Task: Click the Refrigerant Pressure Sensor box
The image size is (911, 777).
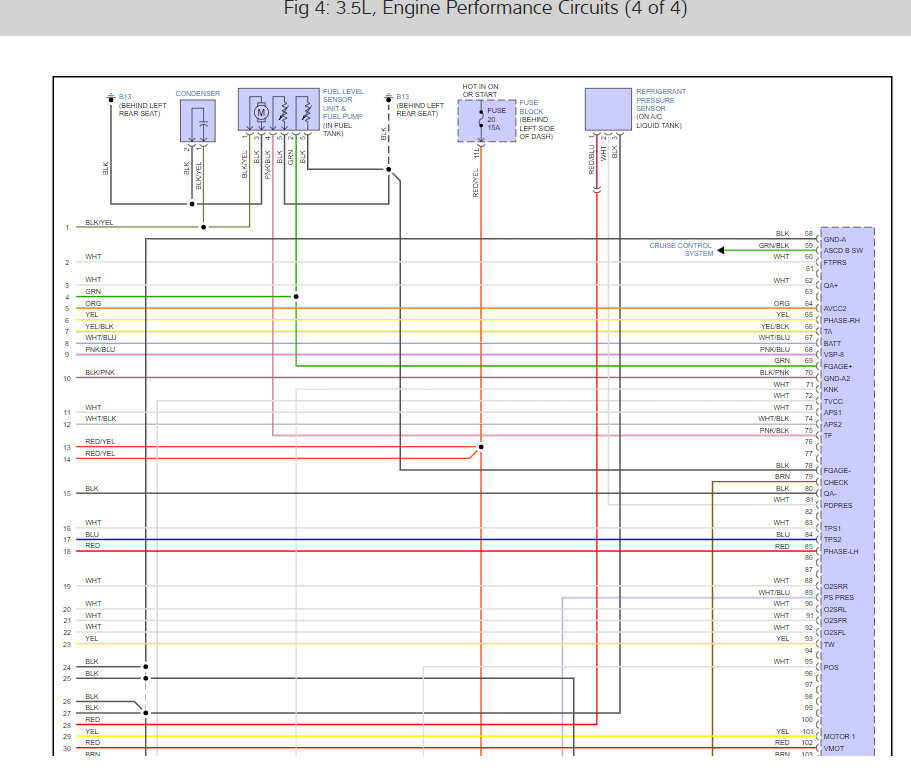Action: 608,109
